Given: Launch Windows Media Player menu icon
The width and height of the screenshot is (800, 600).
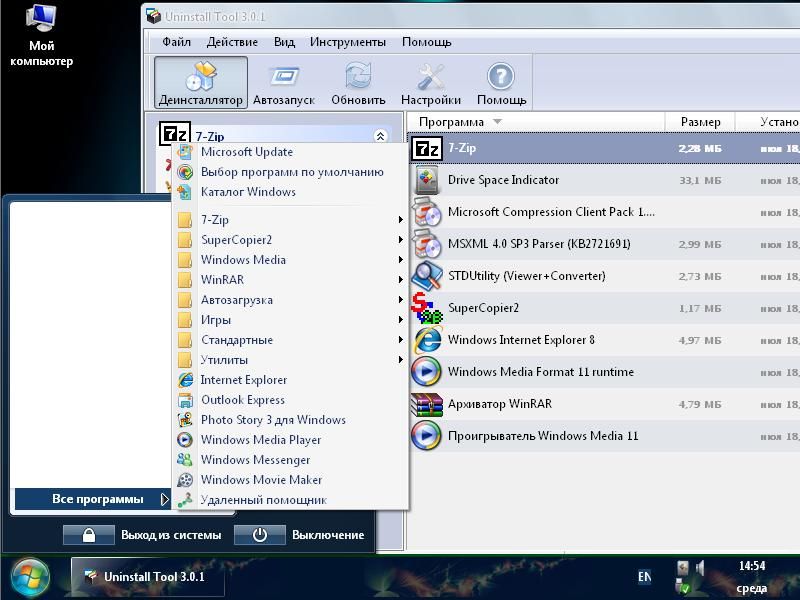Looking at the screenshot, I should click(x=185, y=440).
